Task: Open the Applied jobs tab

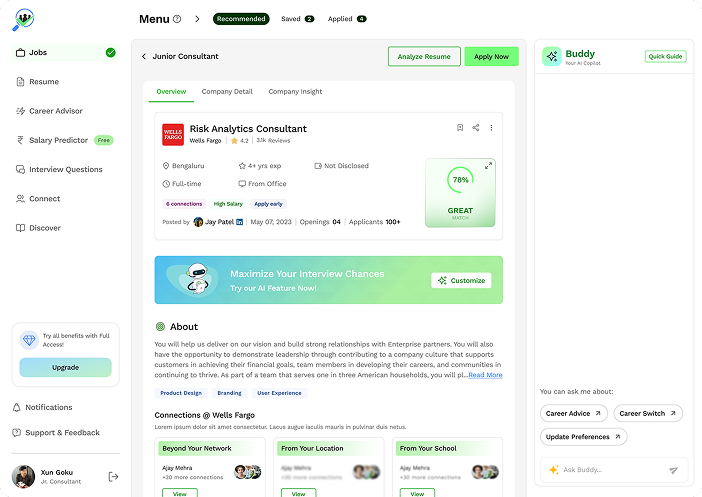Action: 347,19
